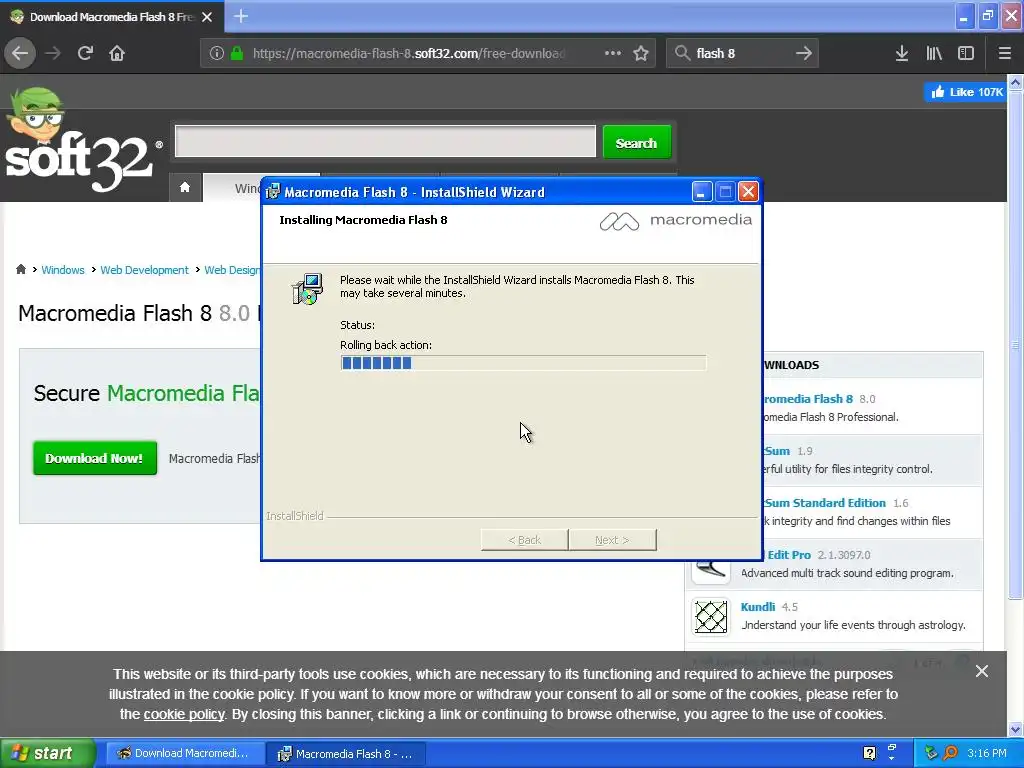Close the InstallShield Wizard window
This screenshot has width=1024, height=768.
point(748,192)
